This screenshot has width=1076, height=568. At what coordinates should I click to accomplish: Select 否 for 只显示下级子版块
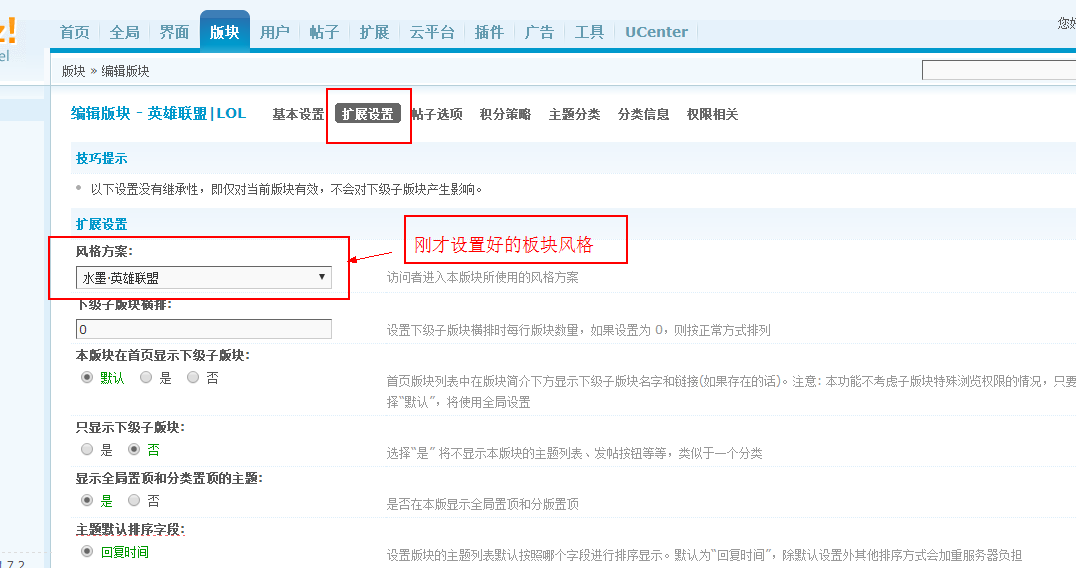tap(134, 449)
